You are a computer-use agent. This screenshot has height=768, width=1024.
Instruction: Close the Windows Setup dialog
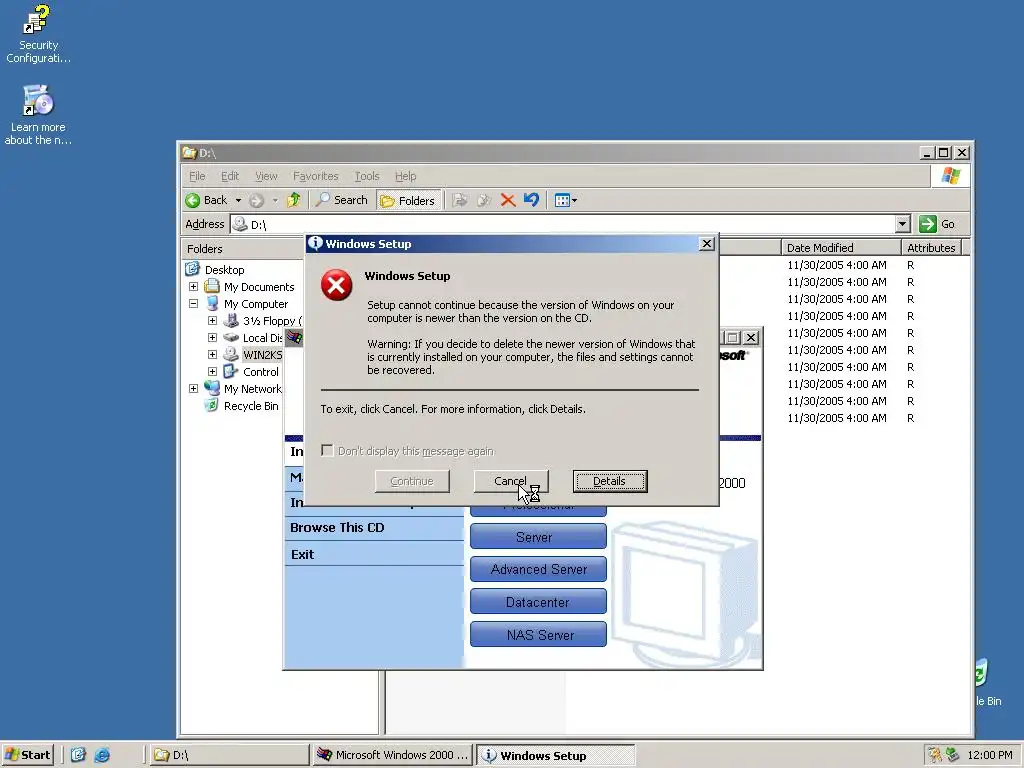point(707,244)
